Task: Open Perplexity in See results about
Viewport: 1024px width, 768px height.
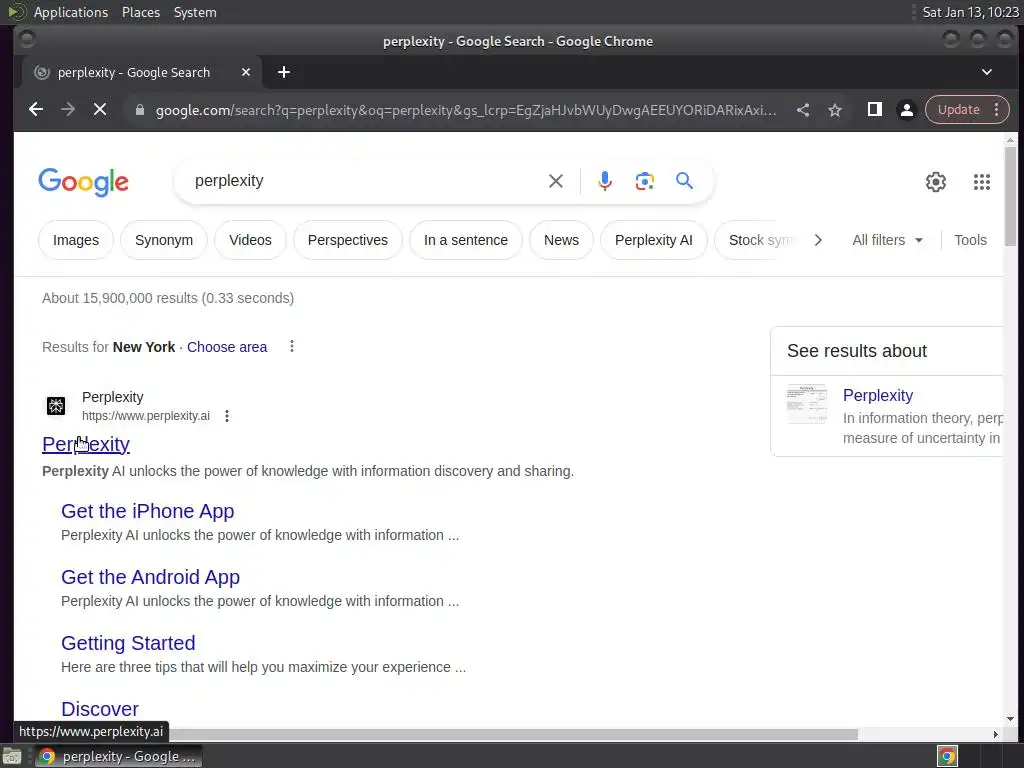Action: [878, 396]
